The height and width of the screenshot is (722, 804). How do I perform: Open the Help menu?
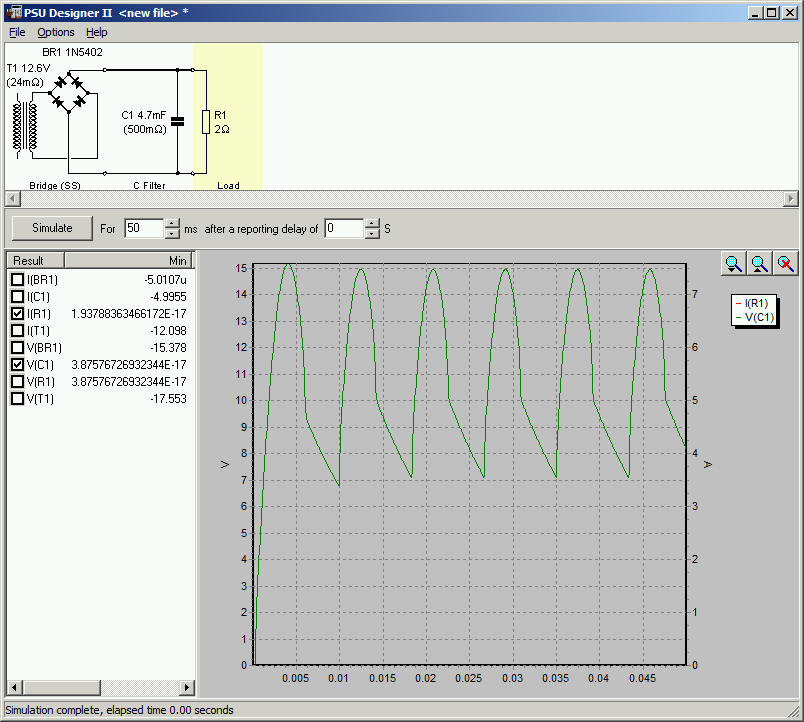coord(96,32)
